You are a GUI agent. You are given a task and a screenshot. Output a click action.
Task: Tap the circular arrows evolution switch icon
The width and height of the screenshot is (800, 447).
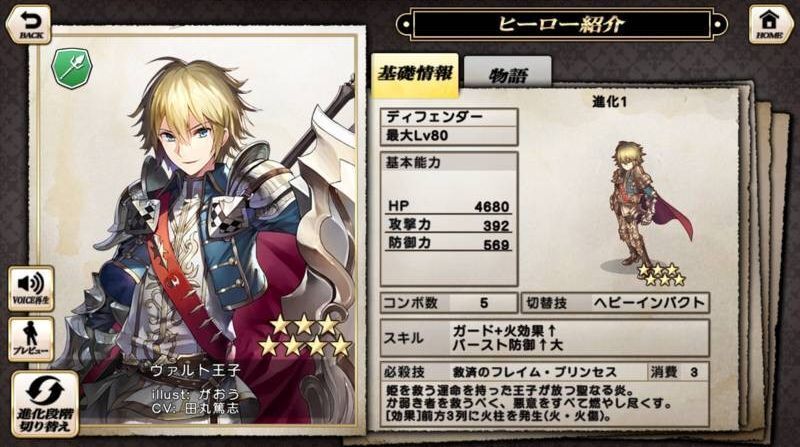click(x=45, y=392)
